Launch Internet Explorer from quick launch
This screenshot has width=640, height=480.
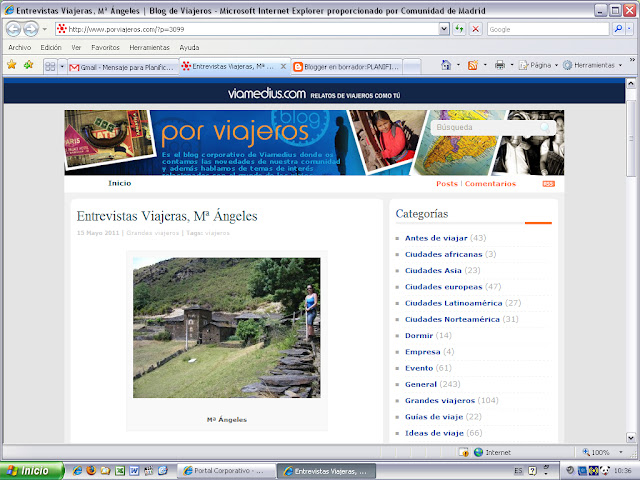click(77, 471)
